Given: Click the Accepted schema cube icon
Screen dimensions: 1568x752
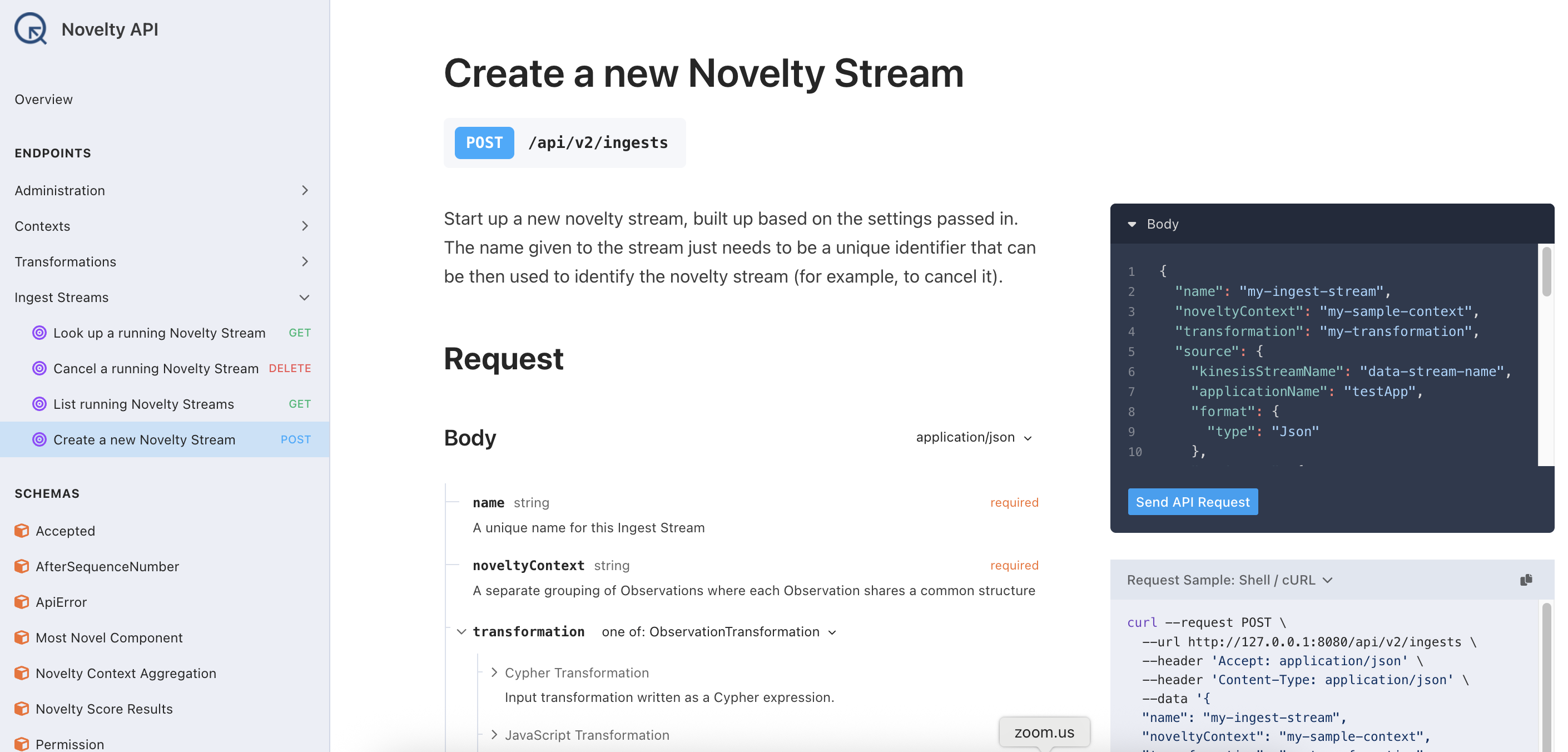Looking at the screenshot, I should [22, 531].
